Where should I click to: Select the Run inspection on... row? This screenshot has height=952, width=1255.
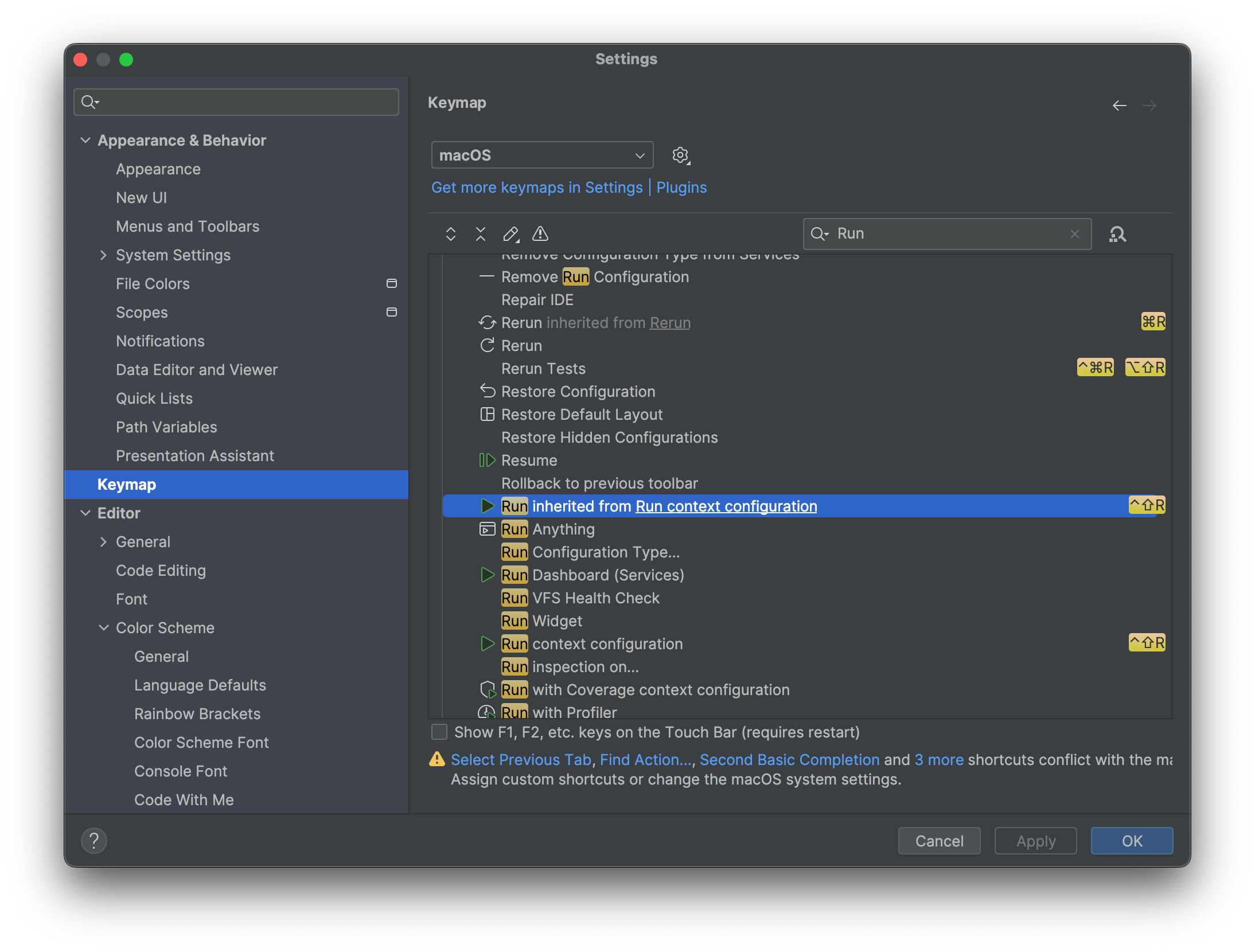point(806,666)
